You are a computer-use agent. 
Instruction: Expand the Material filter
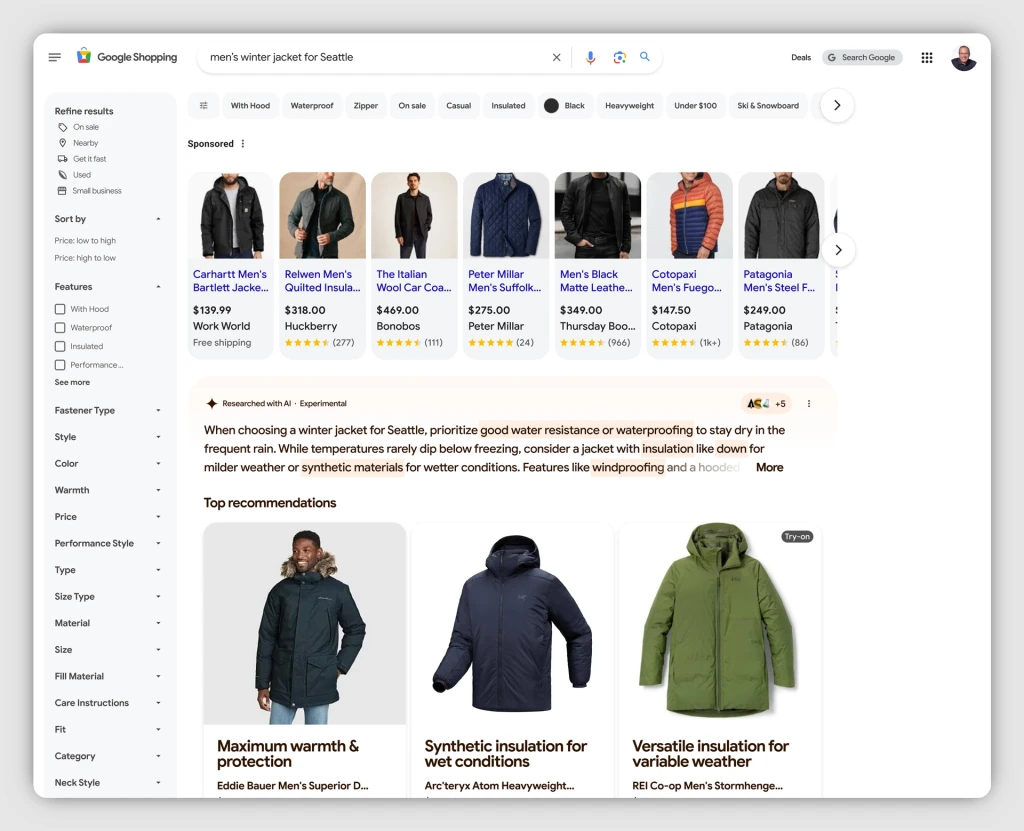click(x=108, y=623)
